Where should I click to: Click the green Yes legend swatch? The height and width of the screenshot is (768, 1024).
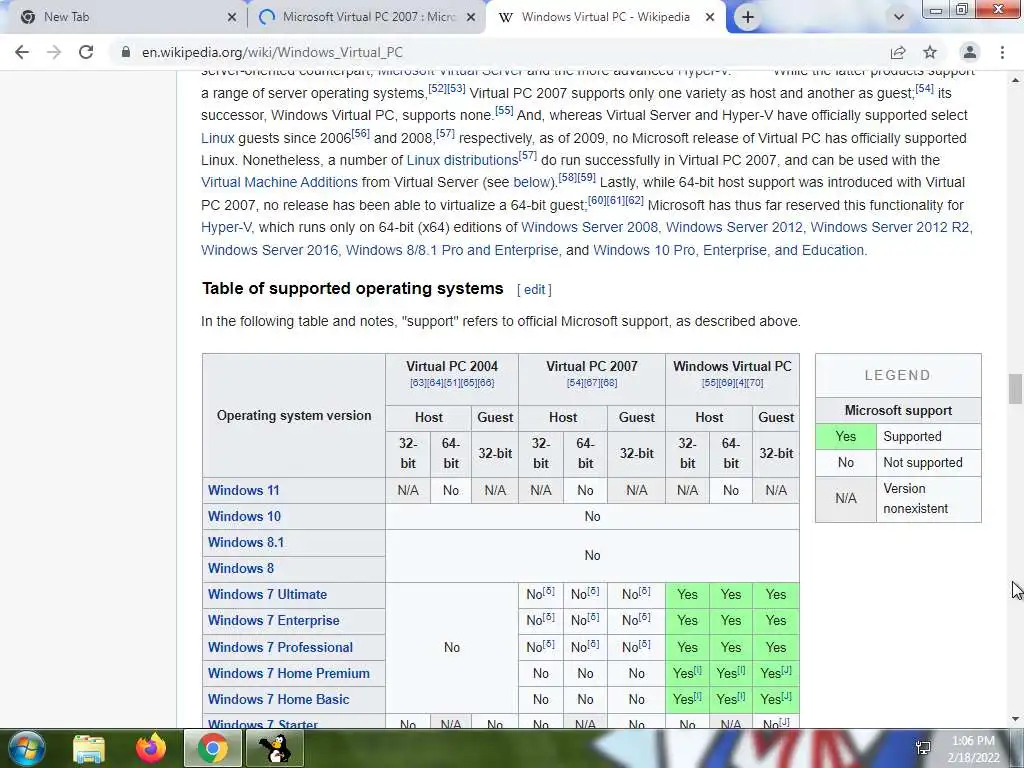pos(846,436)
